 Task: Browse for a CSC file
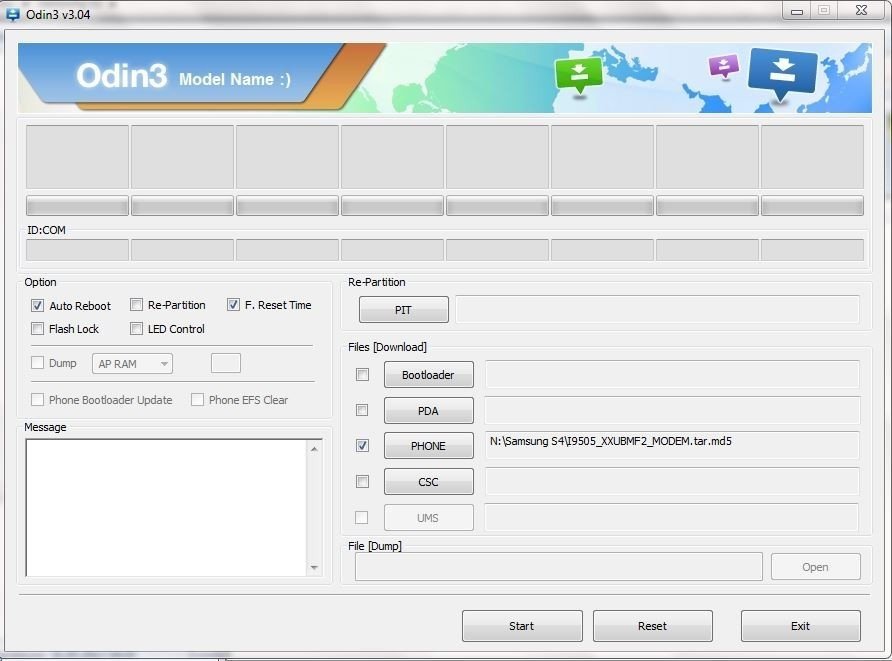[428, 482]
